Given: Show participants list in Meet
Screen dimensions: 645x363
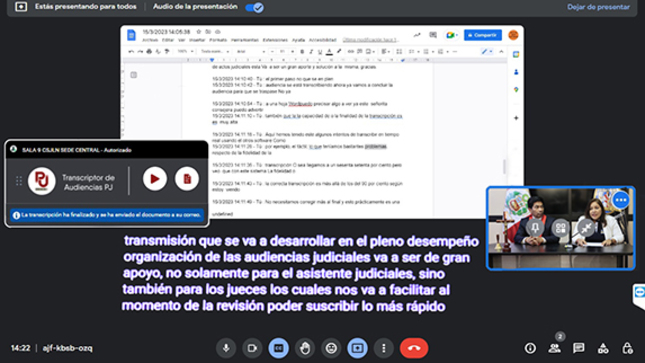Looking at the screenshot, I should 554,348.
